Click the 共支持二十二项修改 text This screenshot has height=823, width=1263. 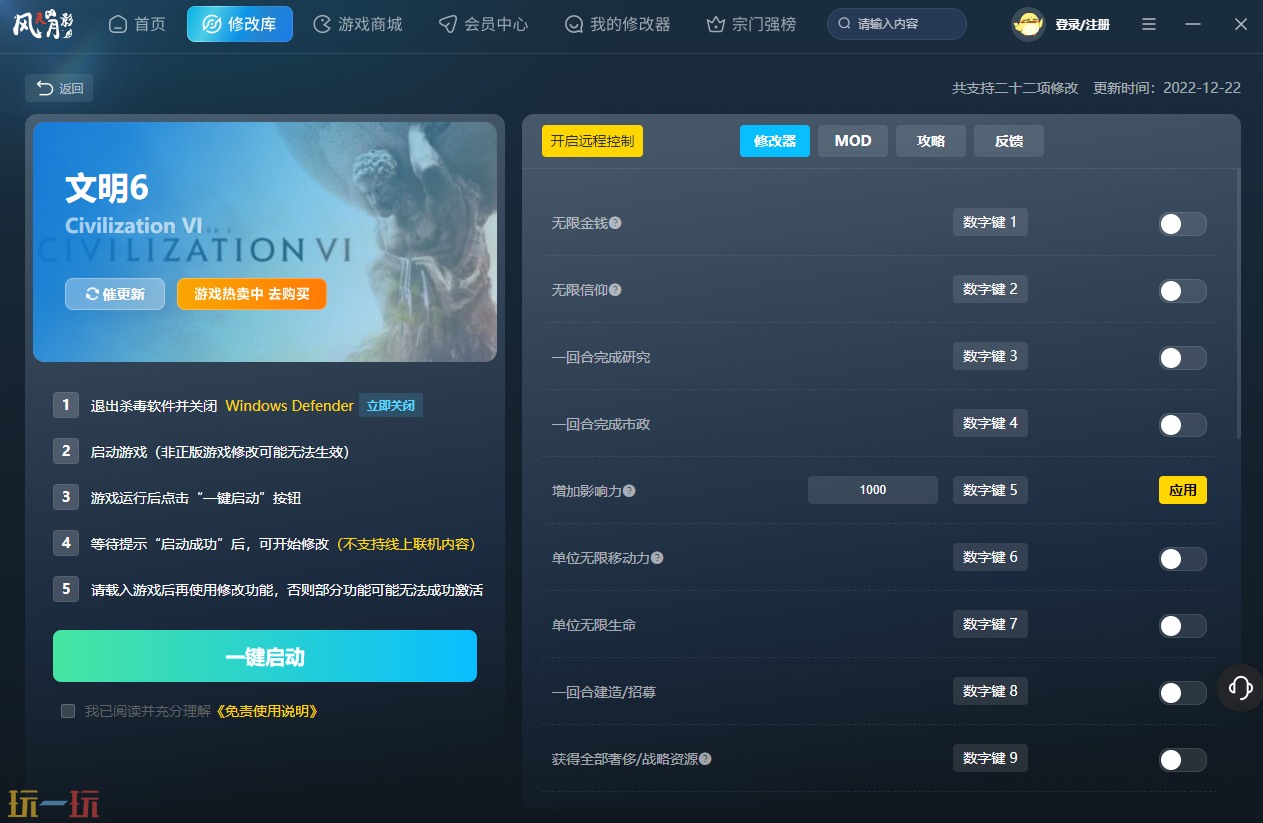click(1015, 88)
